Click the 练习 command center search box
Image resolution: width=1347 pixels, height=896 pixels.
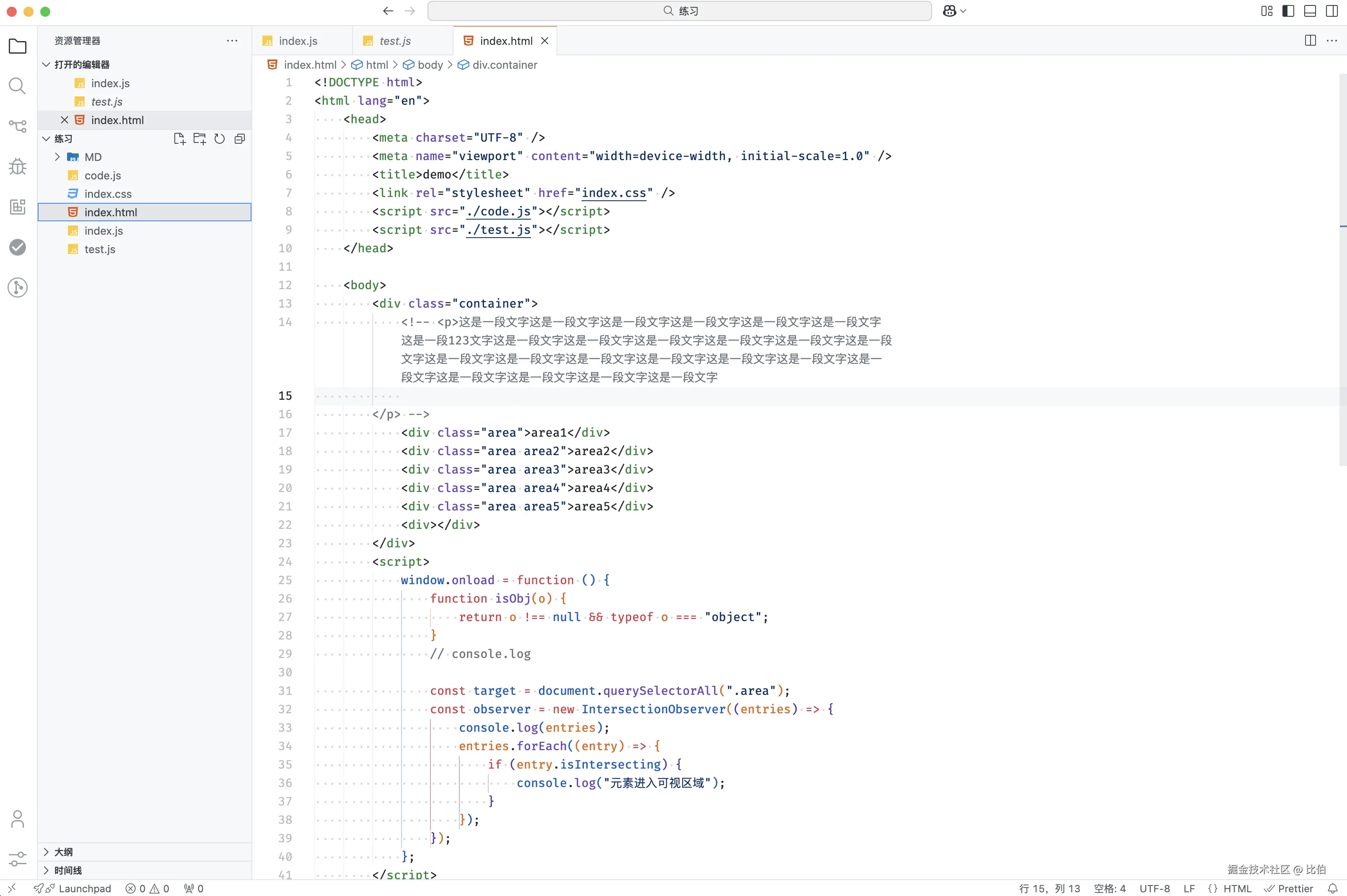coord(679,11)
